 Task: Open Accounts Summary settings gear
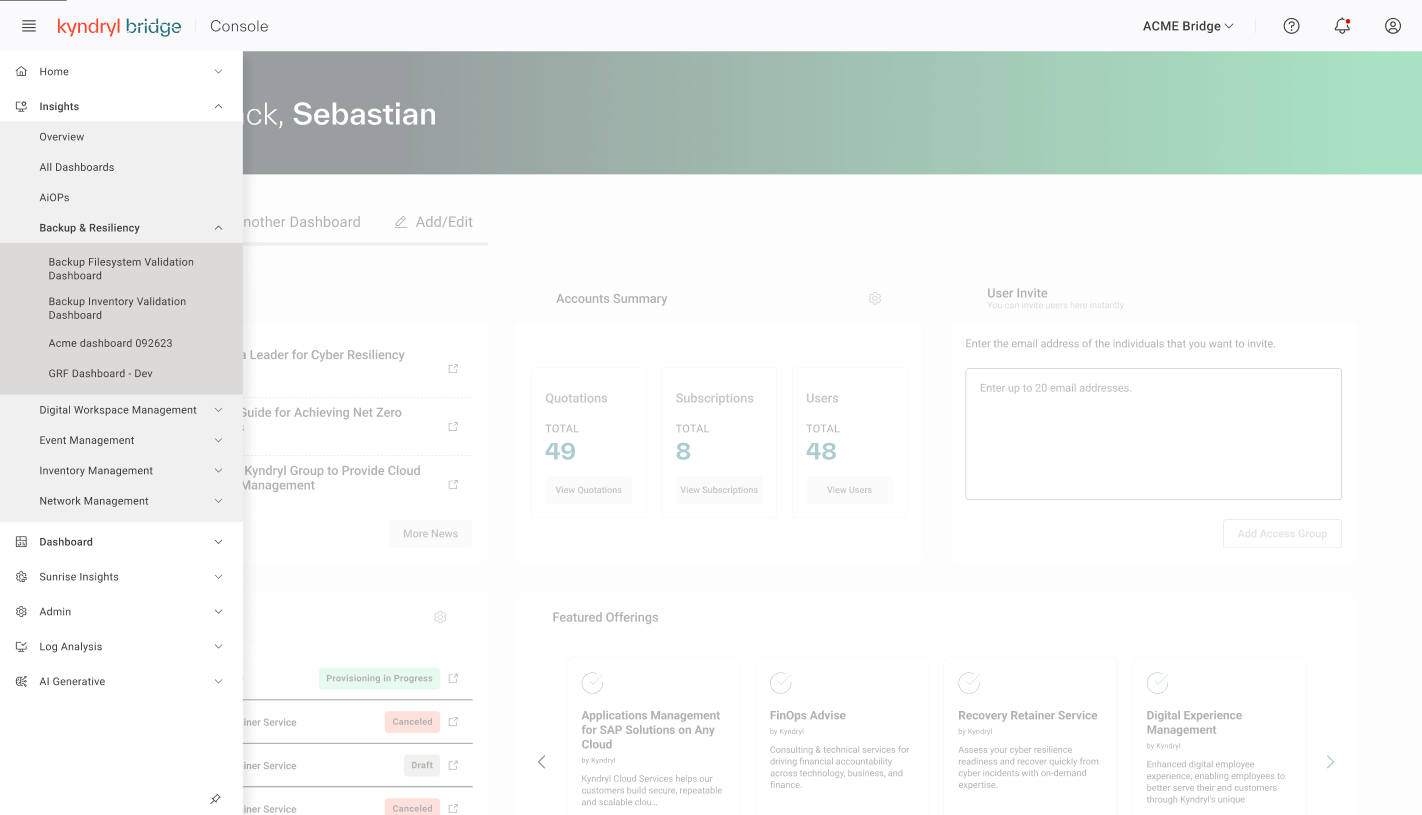point(875,298)
